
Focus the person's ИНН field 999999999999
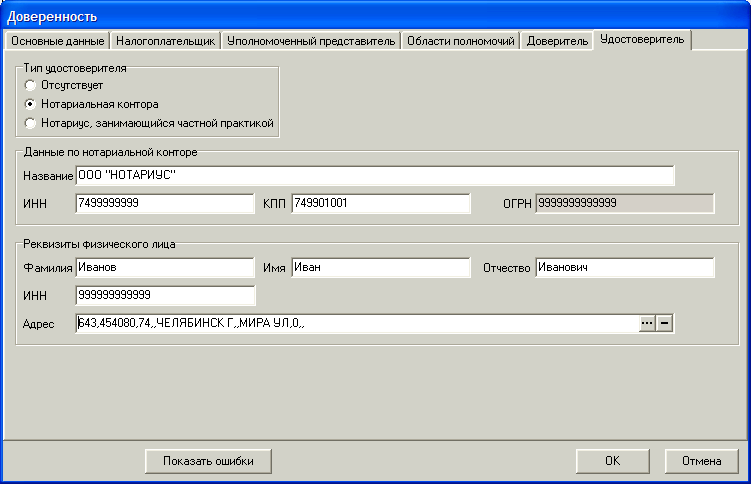point(165,295)
